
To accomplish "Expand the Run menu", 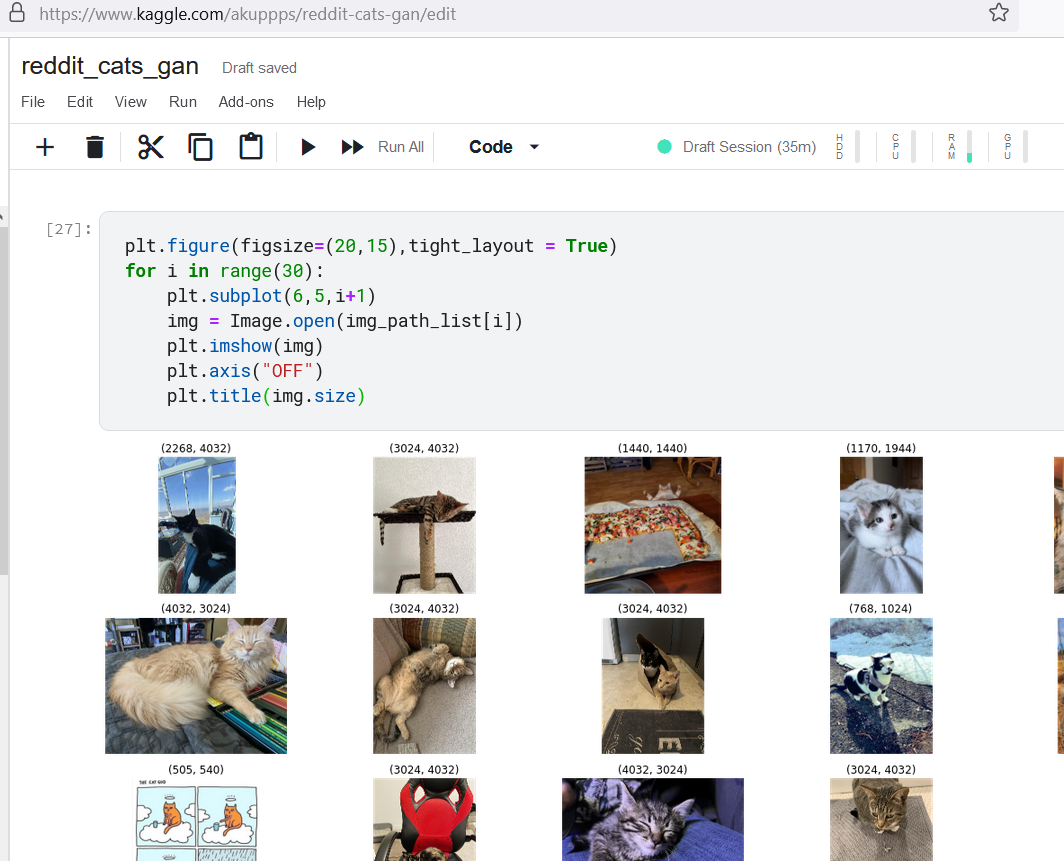I will [182, 101].
